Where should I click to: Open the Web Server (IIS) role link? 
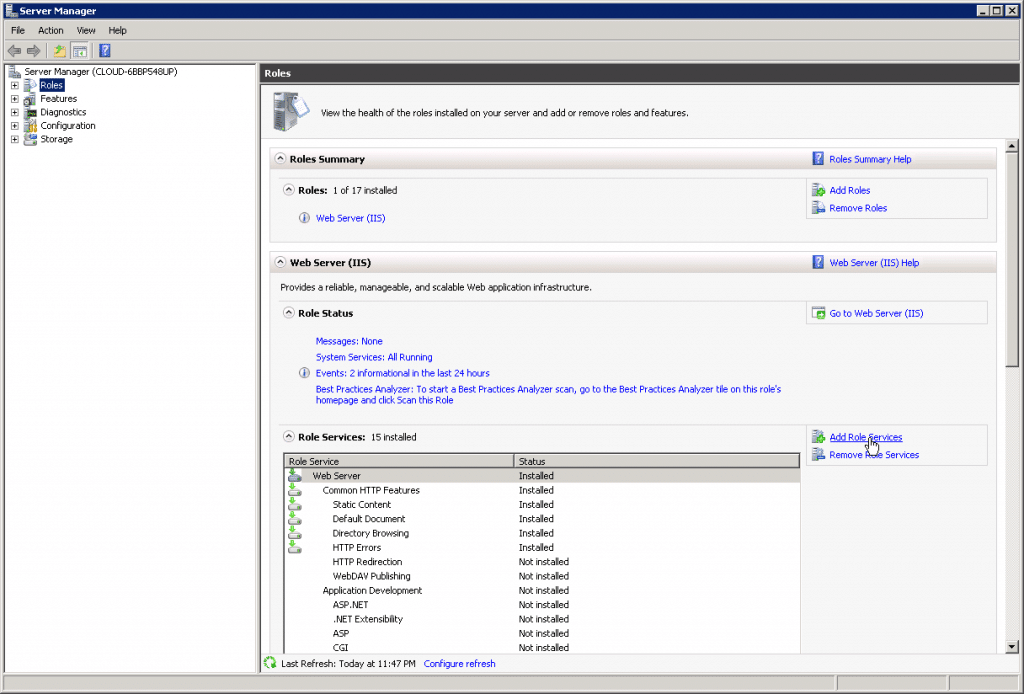[x=351, y=218]
